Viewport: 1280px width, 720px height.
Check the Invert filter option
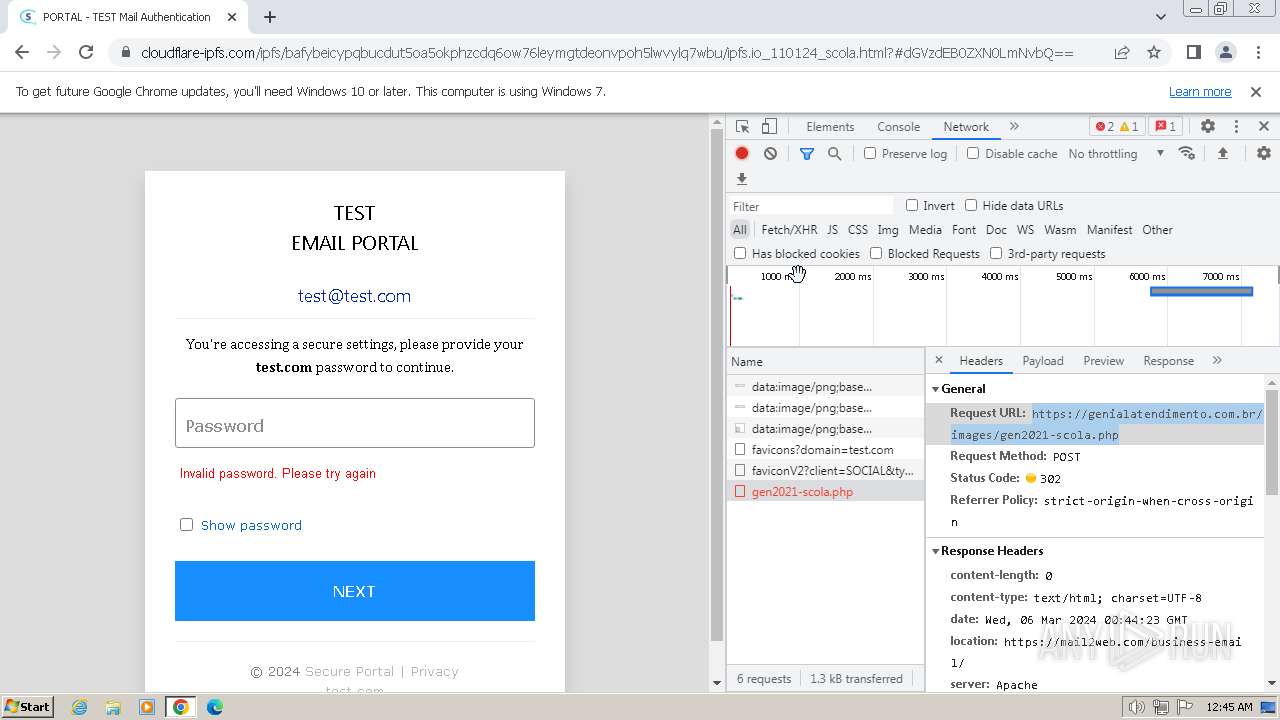[912, 206]
